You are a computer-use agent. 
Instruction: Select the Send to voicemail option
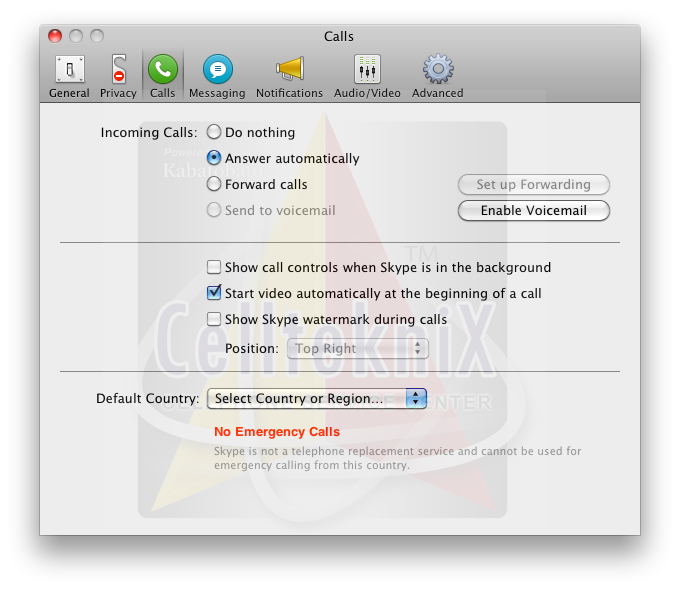[x=214, y=210]
